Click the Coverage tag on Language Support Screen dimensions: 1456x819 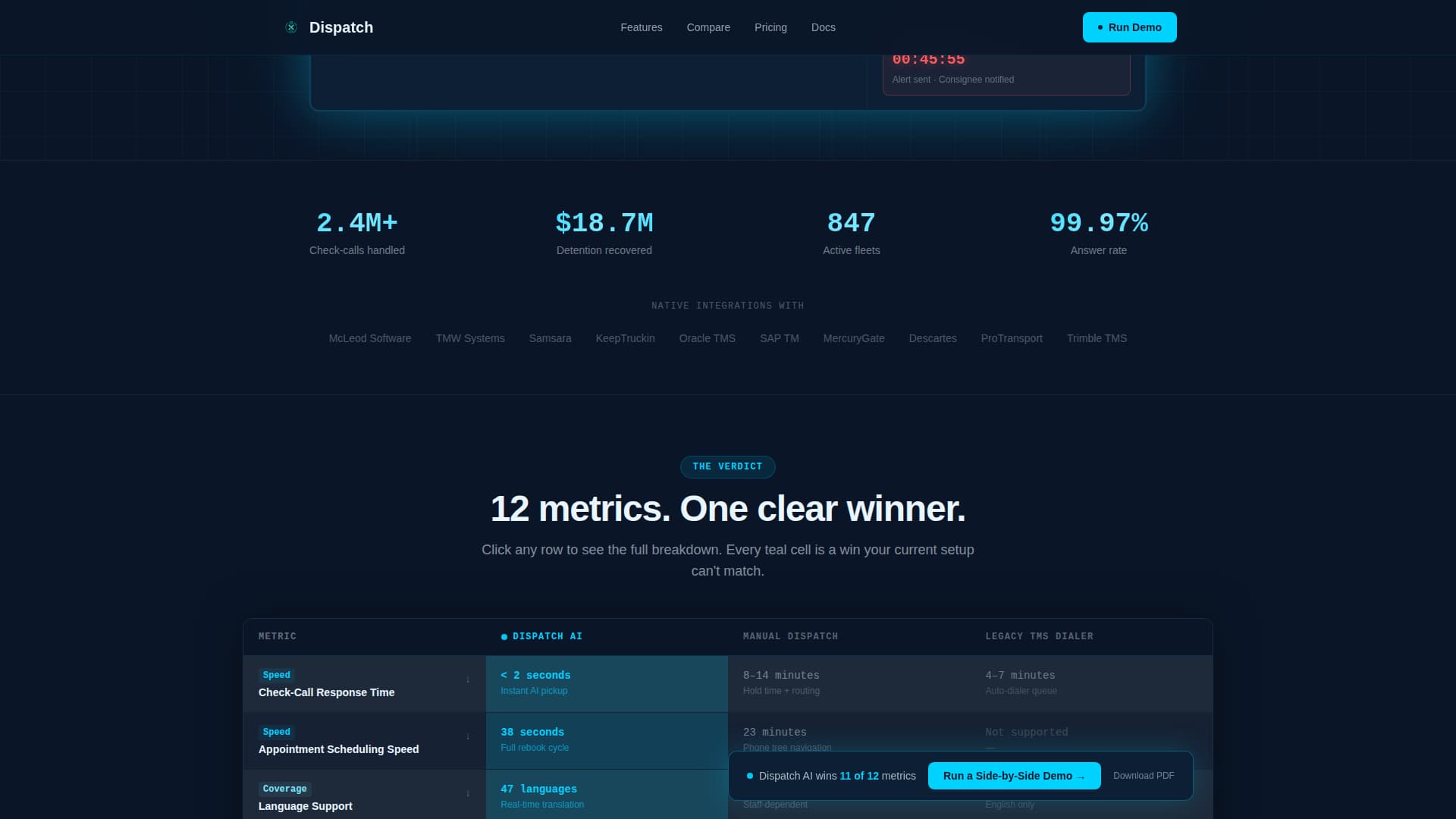[284, 789]
